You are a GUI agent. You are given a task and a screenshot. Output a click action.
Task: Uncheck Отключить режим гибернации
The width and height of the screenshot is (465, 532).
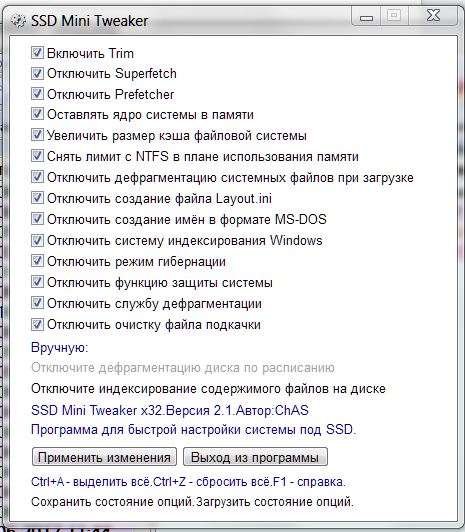coord(37,261)
